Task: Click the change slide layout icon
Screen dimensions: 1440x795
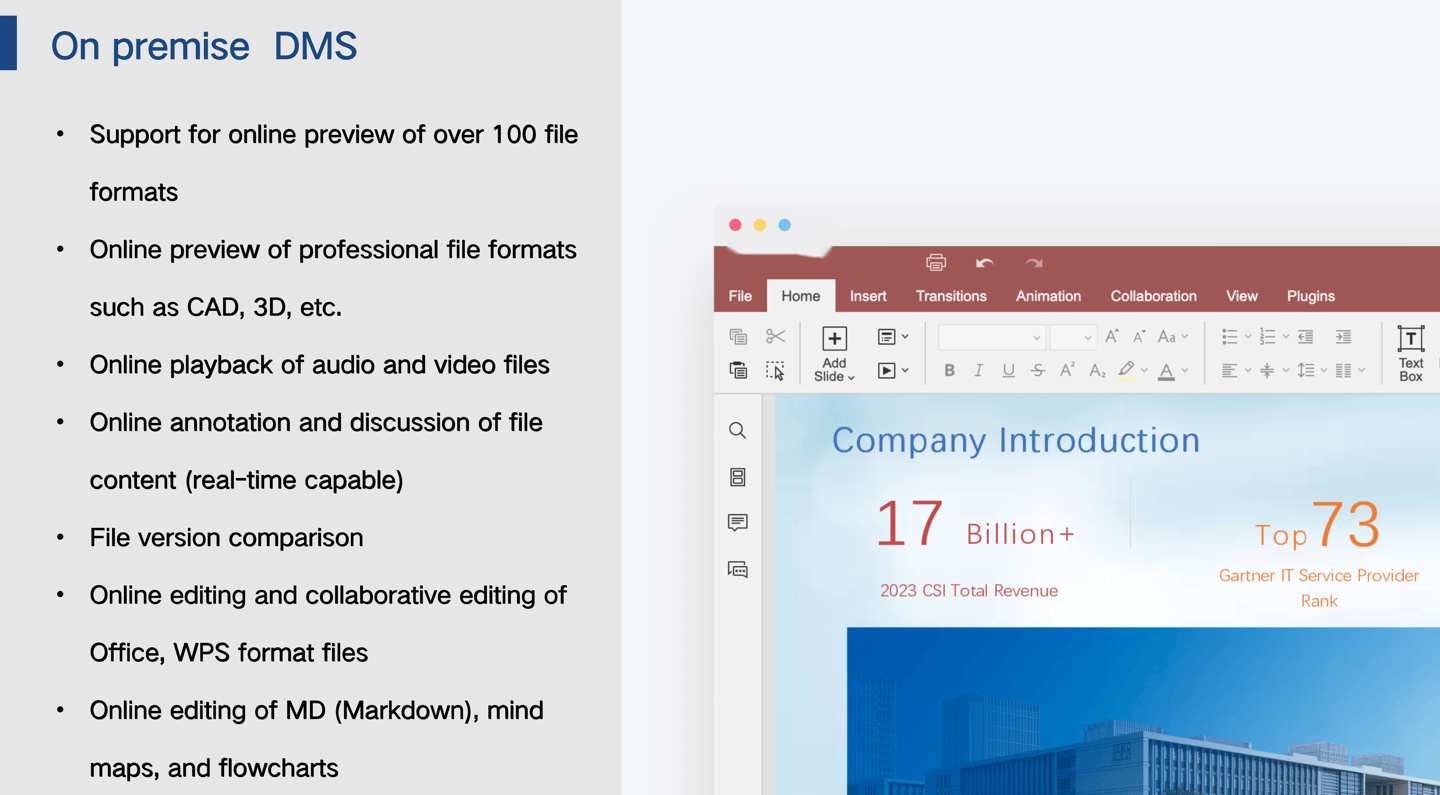Action: click(x=886, y=337)
